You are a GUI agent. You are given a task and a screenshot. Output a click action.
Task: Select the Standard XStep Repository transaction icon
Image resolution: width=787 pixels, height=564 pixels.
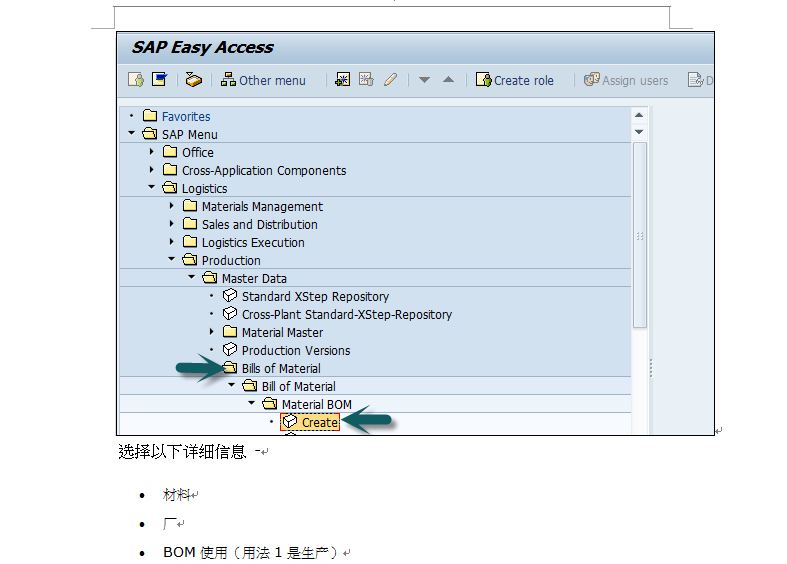point(229,296)
